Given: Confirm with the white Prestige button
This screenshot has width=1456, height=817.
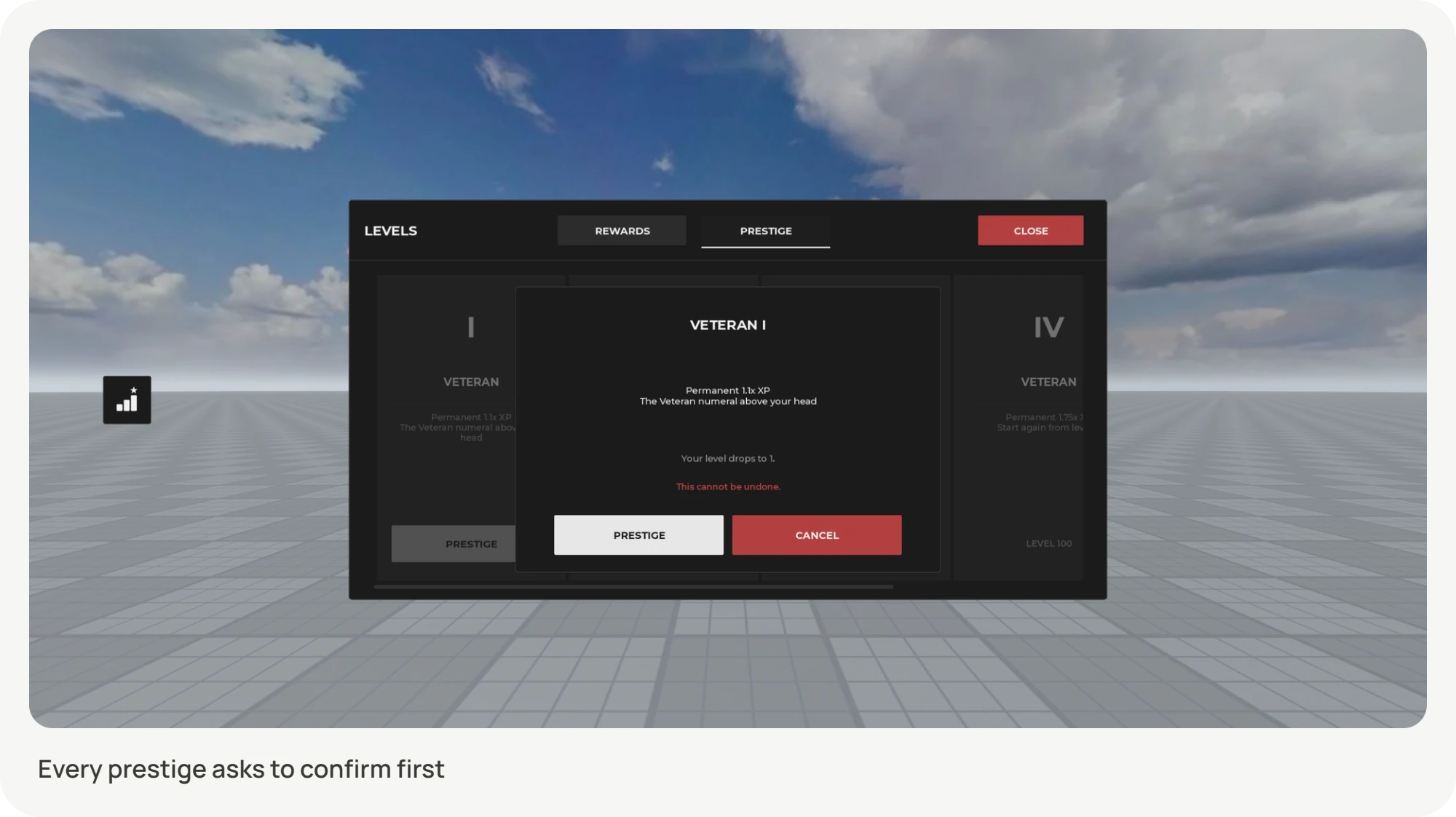Looking at the screenshot, I should pos(638,535).
